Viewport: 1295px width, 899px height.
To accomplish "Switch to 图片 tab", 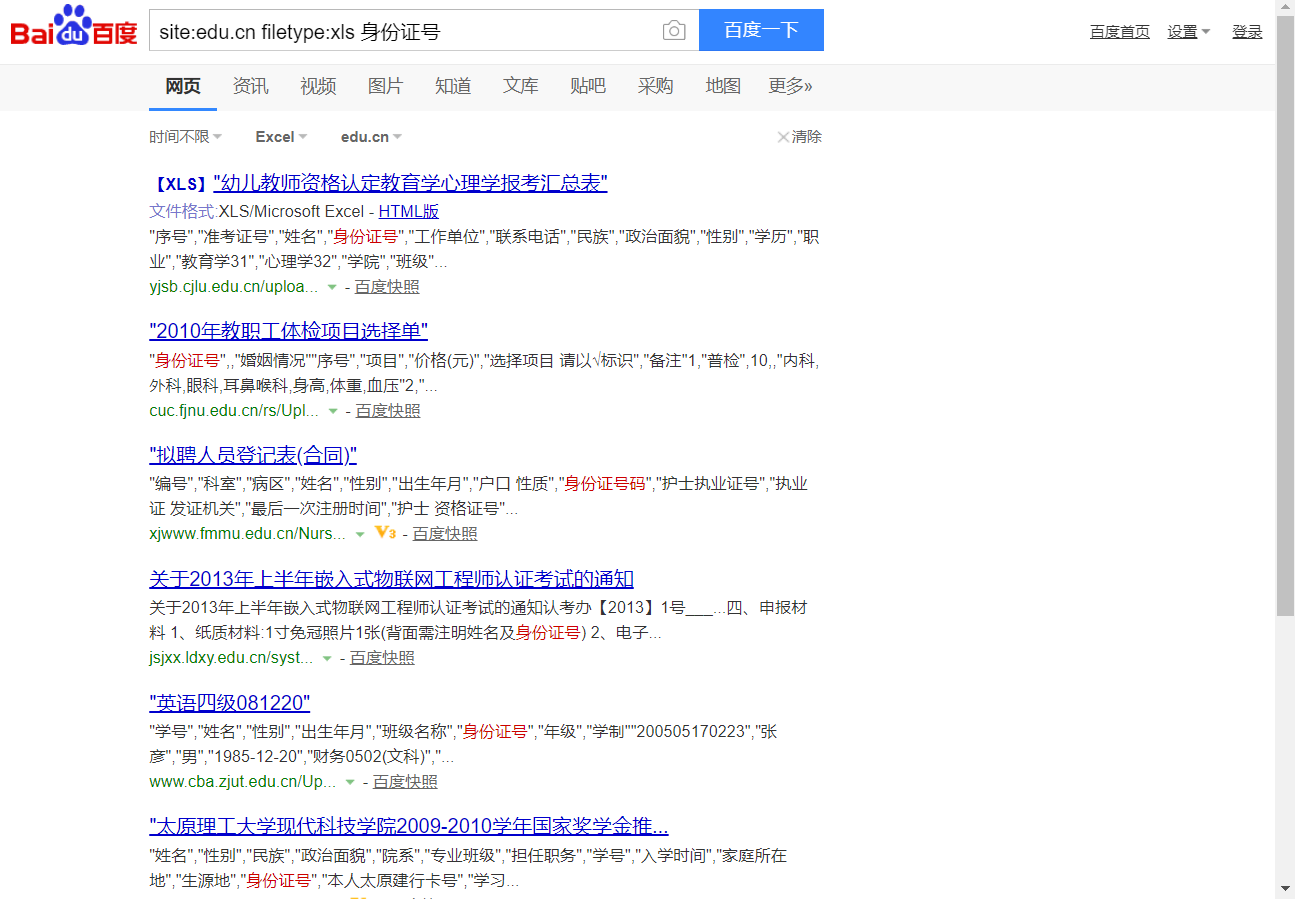I will click(385, 87).
